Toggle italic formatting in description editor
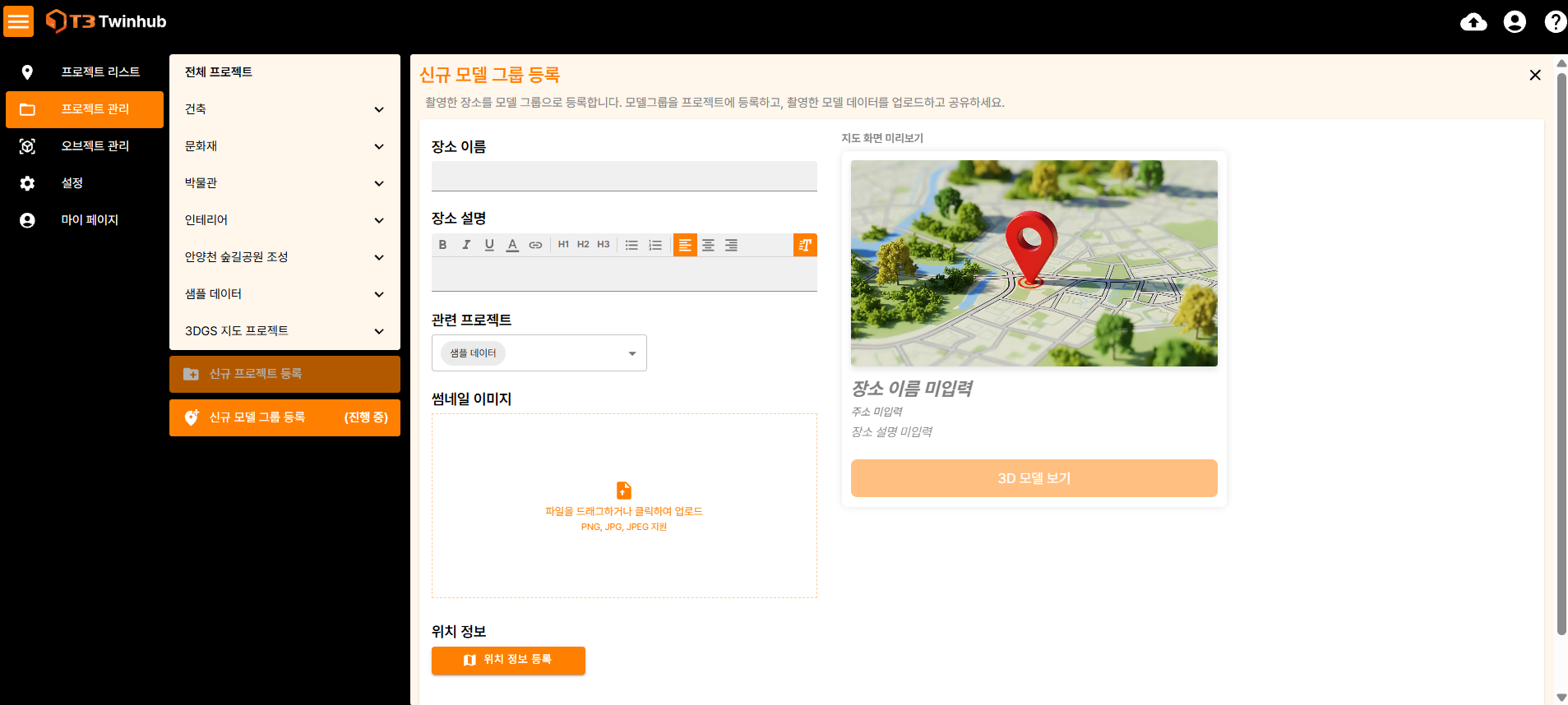 pos(466,245)
